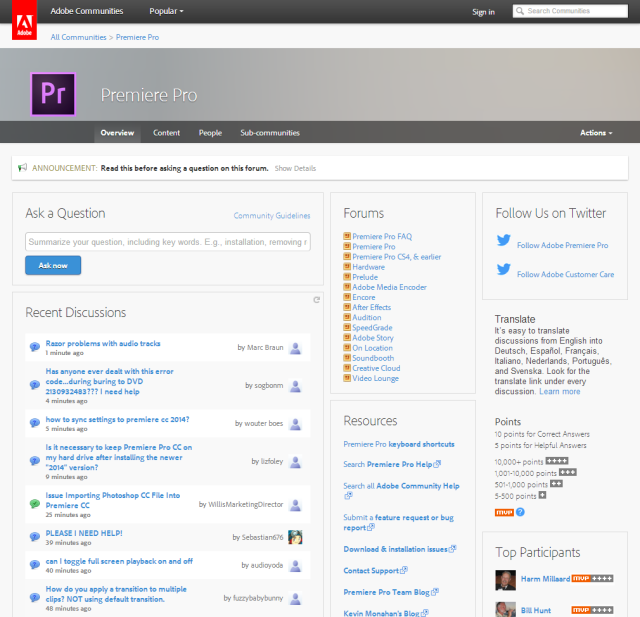Click Learn more in Translate section
This screenshot has height=617, width=640.
click(x=560, y=391)
